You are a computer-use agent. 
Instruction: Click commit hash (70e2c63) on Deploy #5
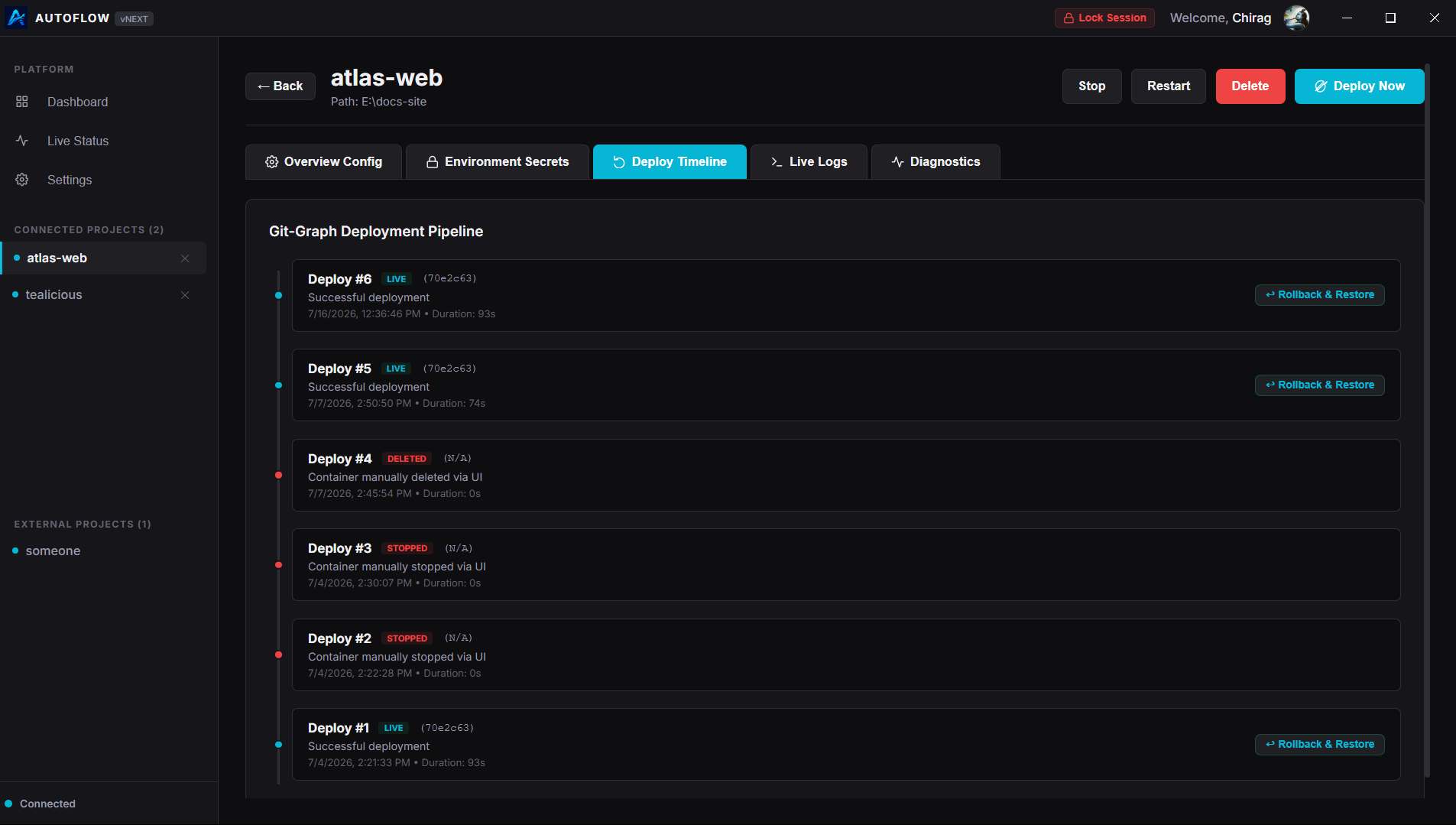(x=449, y=369)
